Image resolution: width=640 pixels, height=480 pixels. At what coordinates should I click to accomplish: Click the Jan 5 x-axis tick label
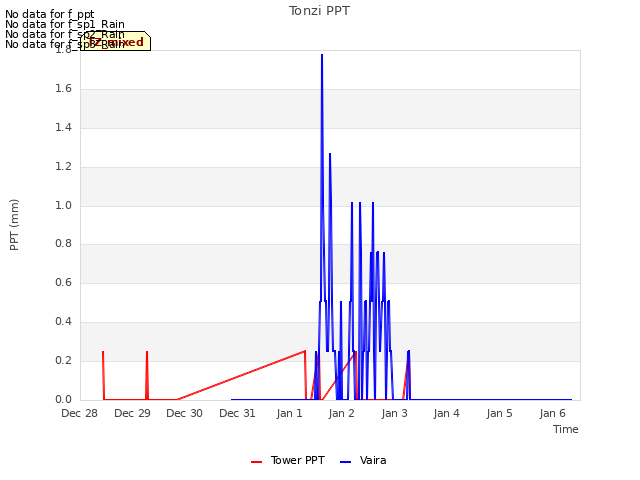[x=499, y=413]
